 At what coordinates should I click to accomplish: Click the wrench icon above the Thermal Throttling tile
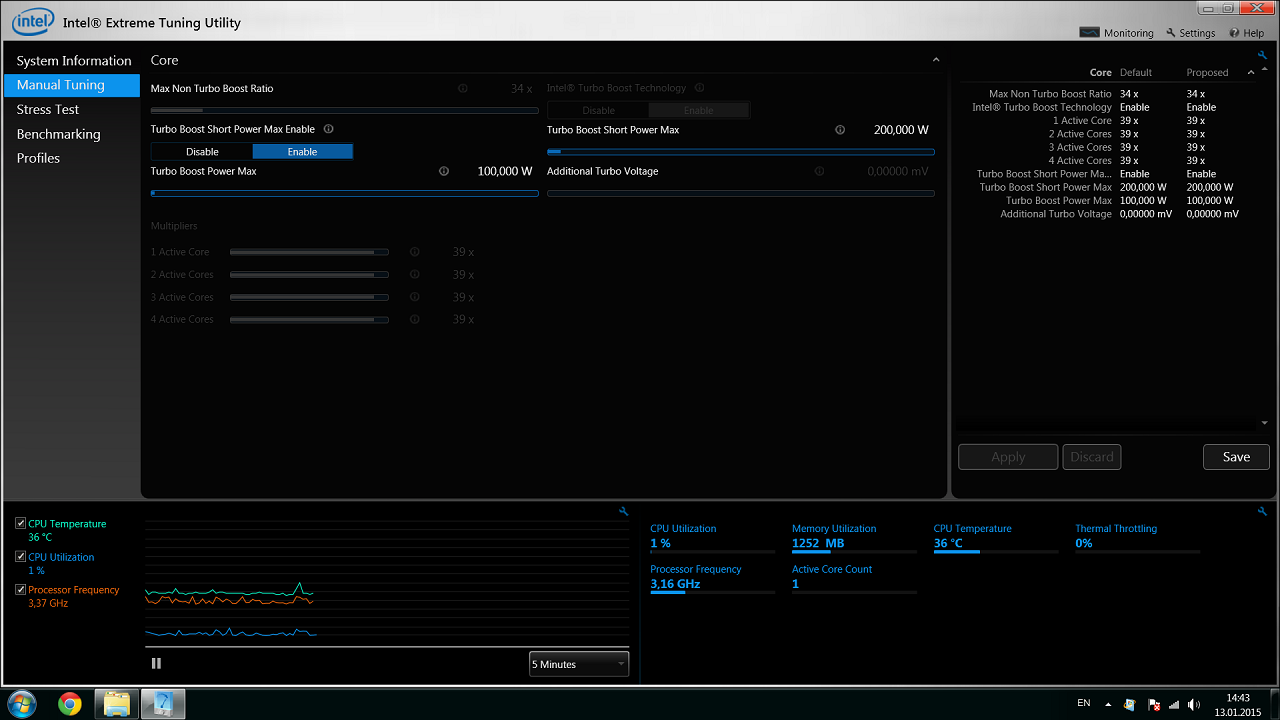click(x=1262, y=511)
